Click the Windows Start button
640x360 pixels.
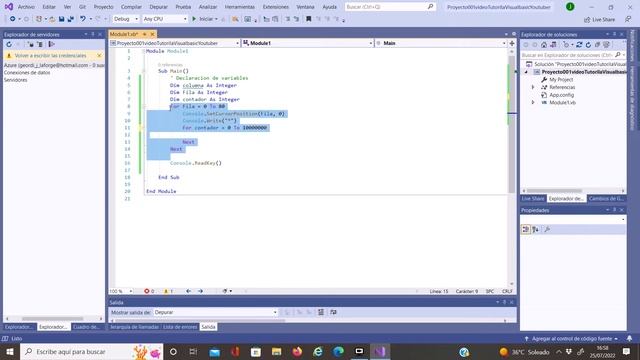[x=10, y=351]
